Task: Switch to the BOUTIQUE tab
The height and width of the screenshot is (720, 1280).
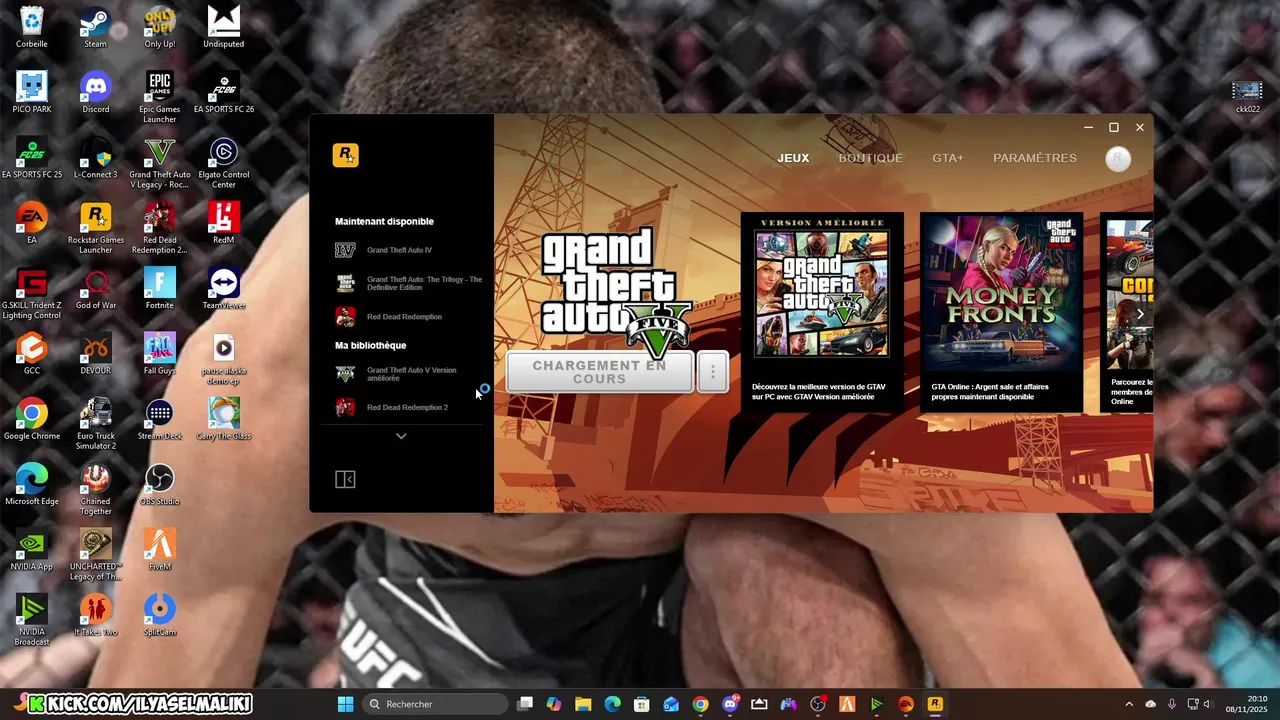Action: (870, 158)
